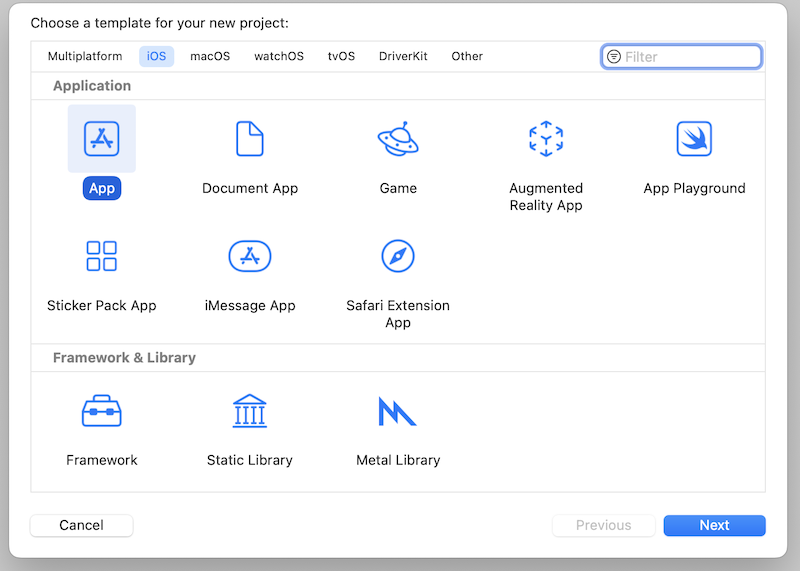Pick the iMessage App template icon
This screenshot has width=800, height=571.
point(250,256)
